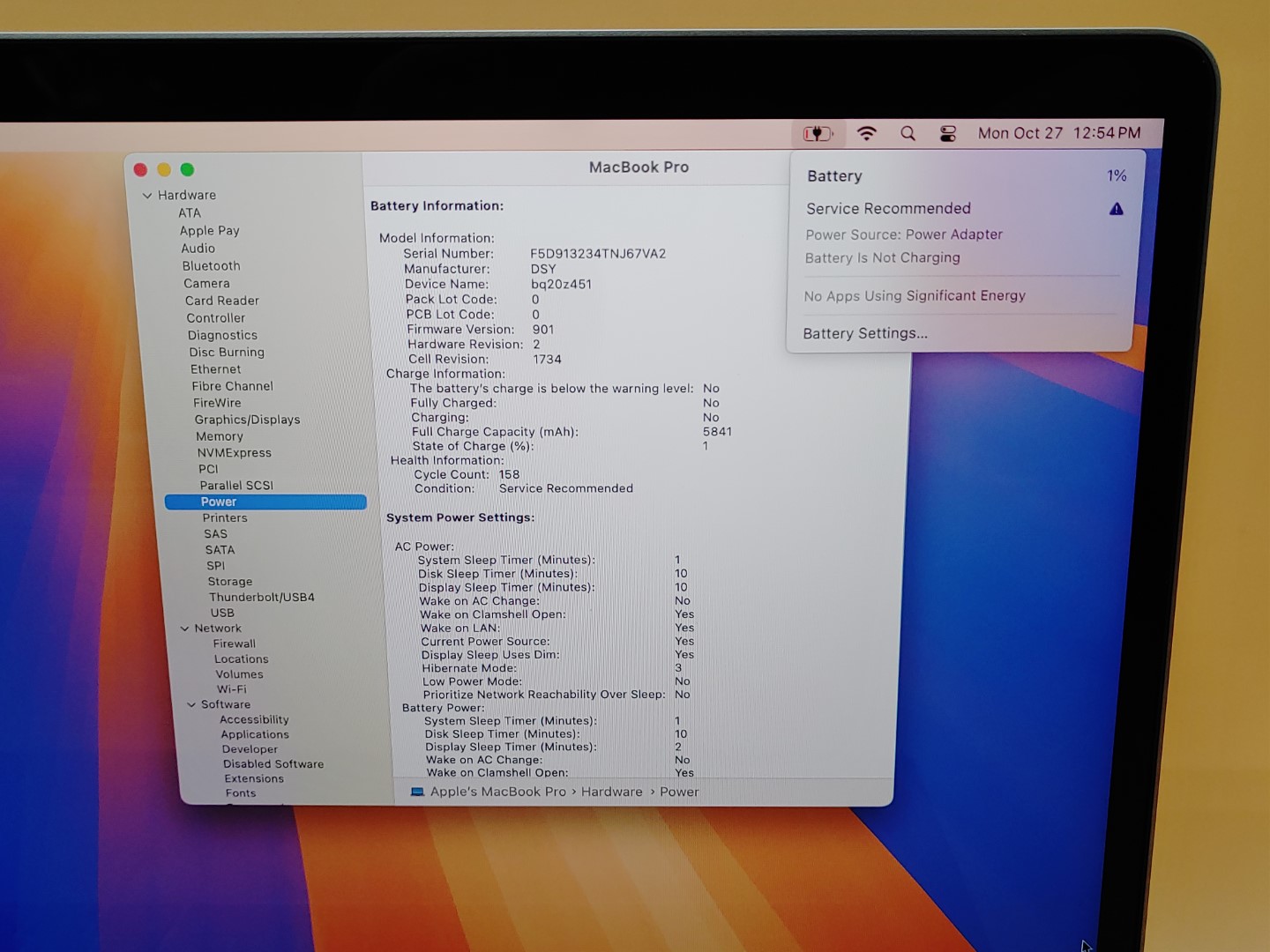This screenshot has height=952, width=1270.
Task: Open Spotlight search magnifier icon
Action: (x=908, y=134)
